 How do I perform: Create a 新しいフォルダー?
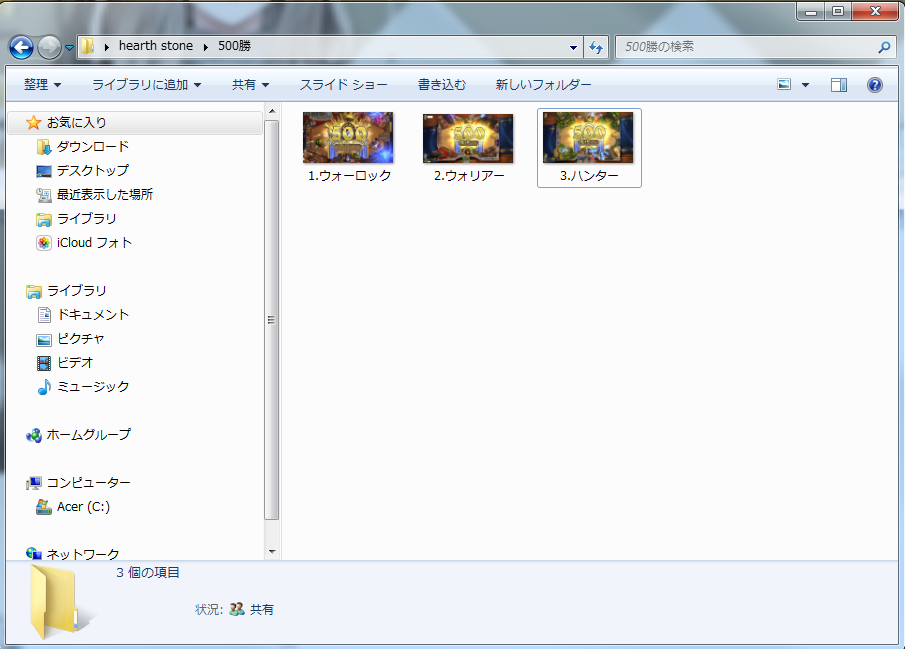click(x=543, y=85)
